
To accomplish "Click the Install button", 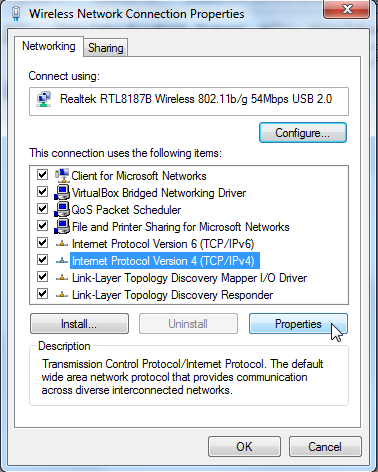I will pyautogui.click(x=79, y=324).
